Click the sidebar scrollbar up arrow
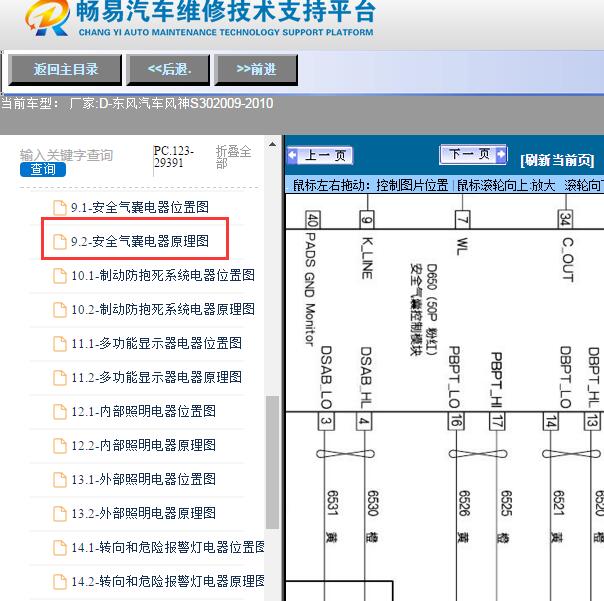This screenshot has height=601, width=604. click(272, 144)
